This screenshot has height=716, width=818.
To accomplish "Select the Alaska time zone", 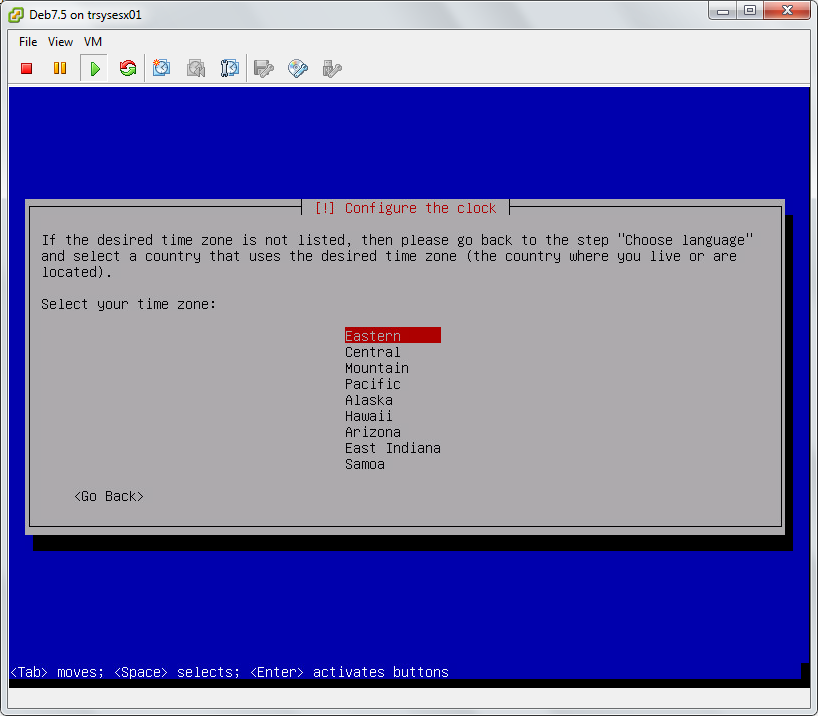I will click(x=369, y=400).
